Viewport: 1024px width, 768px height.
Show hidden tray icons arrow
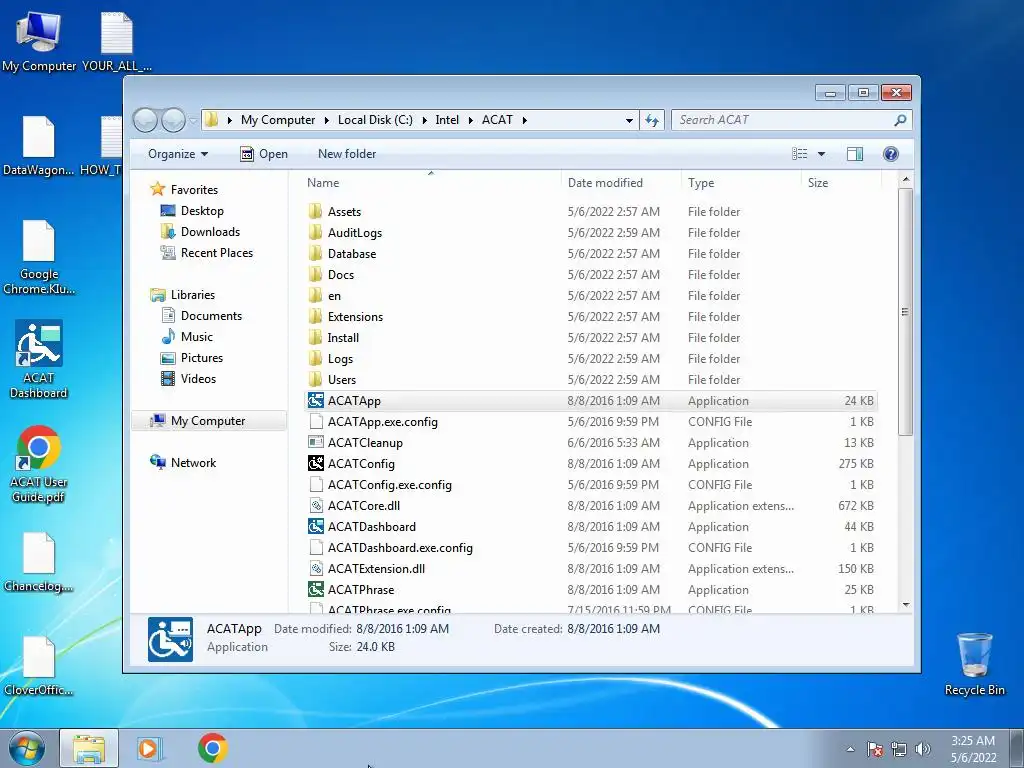coord(850,749)
